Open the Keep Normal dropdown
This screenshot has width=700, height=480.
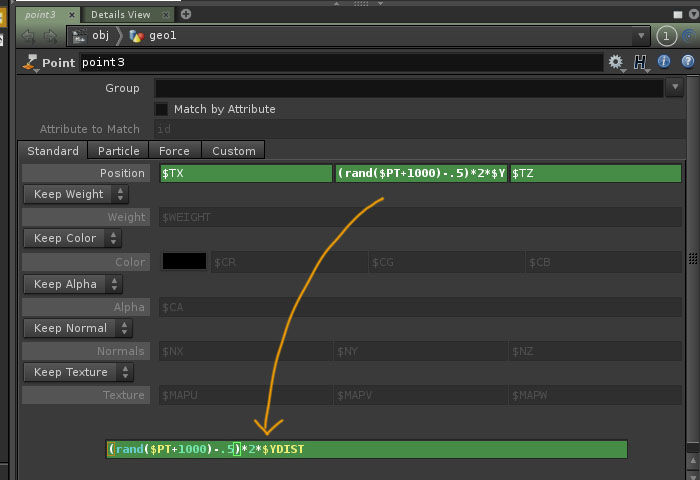point(77,328)
